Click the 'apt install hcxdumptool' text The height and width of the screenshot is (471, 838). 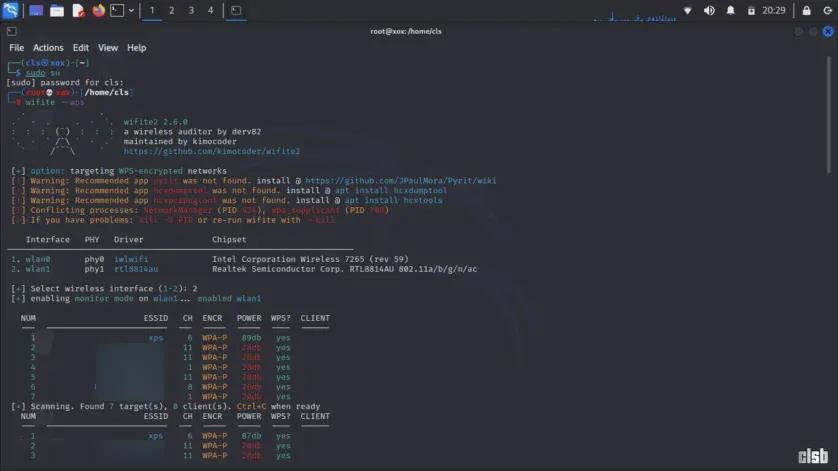pos(391,190)
